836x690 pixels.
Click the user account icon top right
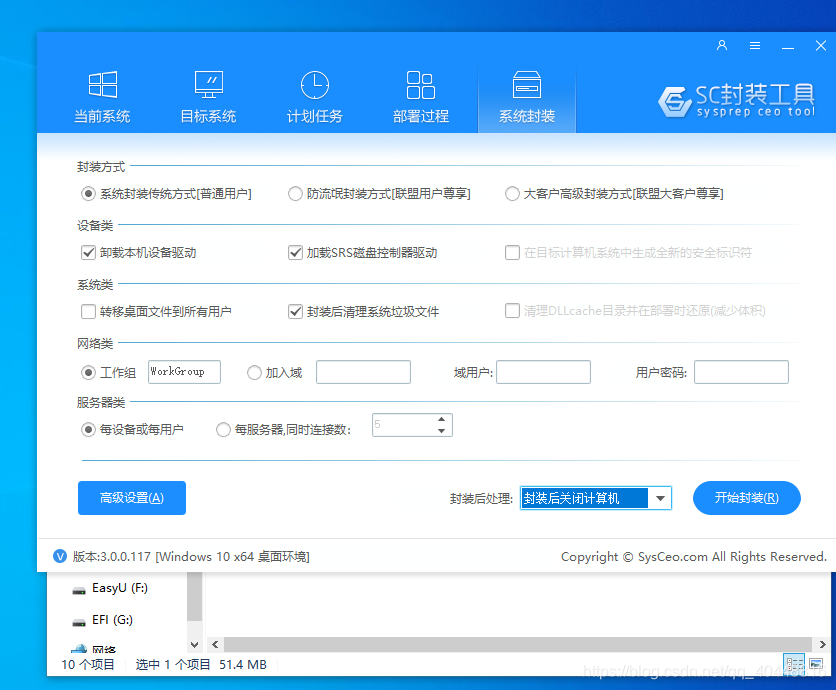pos(722,45)
